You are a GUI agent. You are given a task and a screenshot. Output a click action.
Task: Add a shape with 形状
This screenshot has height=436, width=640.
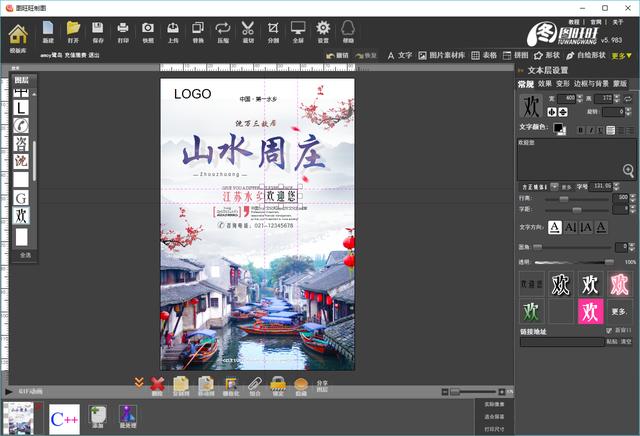point(547,56)
